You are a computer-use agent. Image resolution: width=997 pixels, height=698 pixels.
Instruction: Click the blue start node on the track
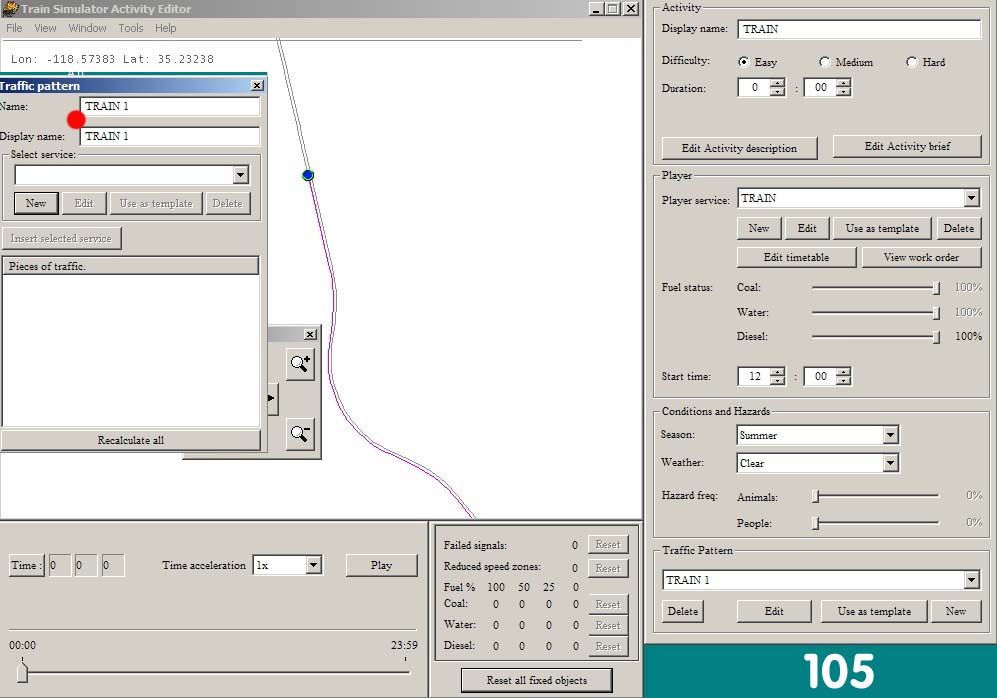[x=308, y=175]
